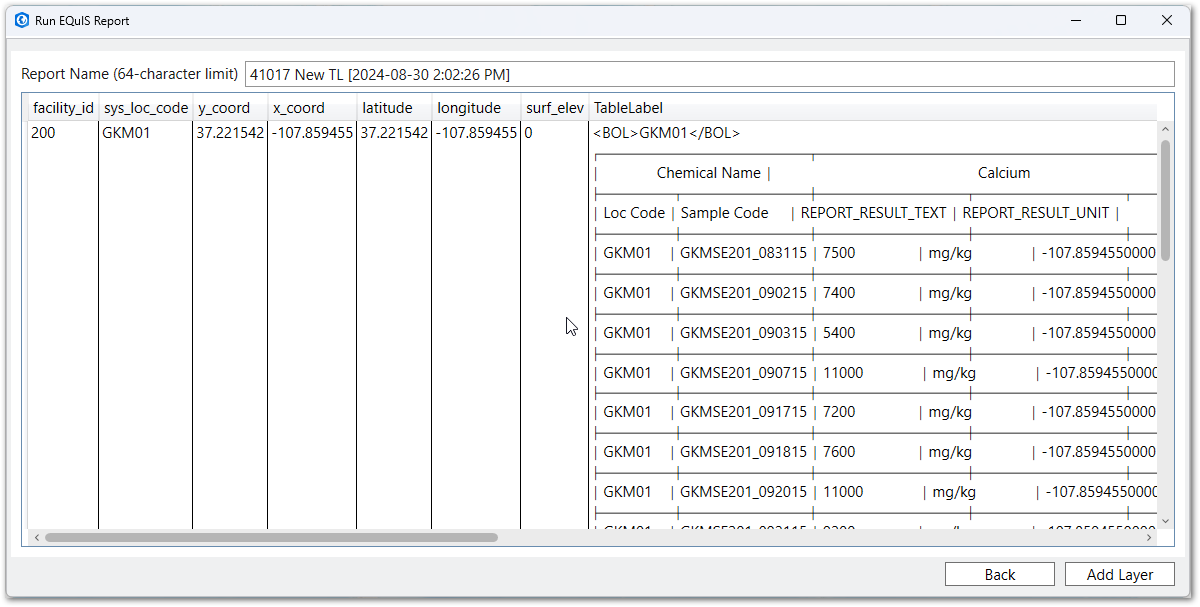This screenshot has width=1200, height=607.
Task: Close the Run EQuIS Report window
Action: [x=1167, y=20]
